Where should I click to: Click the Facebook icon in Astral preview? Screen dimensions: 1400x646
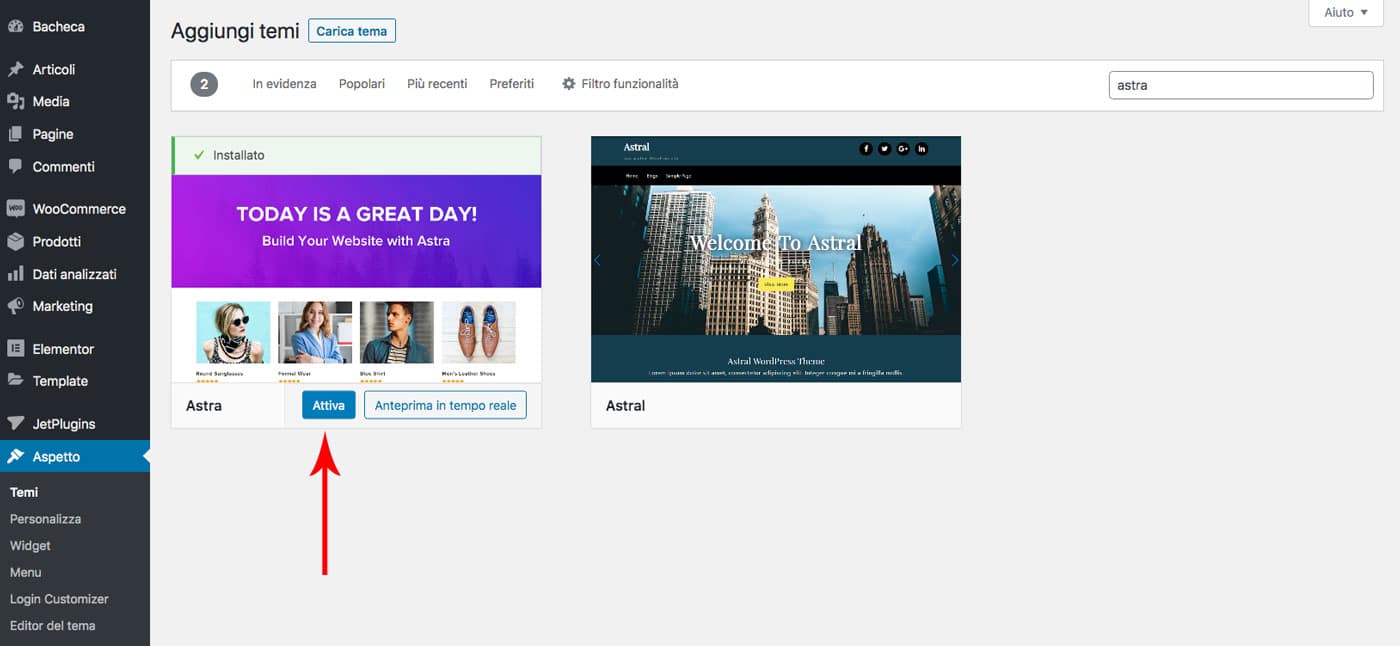pos(866,149)
